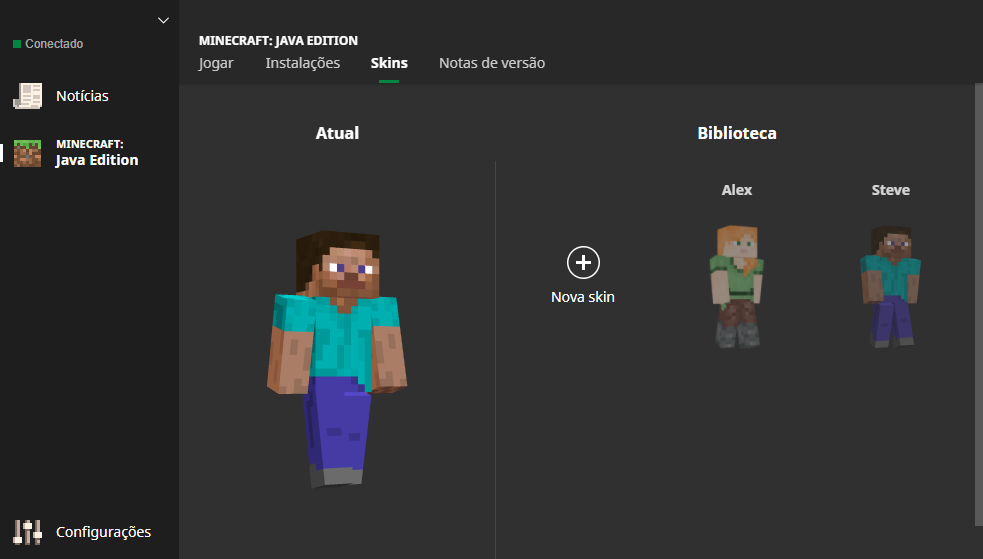Click the MINECRAFT: JAVA EDITION header title
The height and width of the screenshot is (559, 983).
click(x=278, y=41)
